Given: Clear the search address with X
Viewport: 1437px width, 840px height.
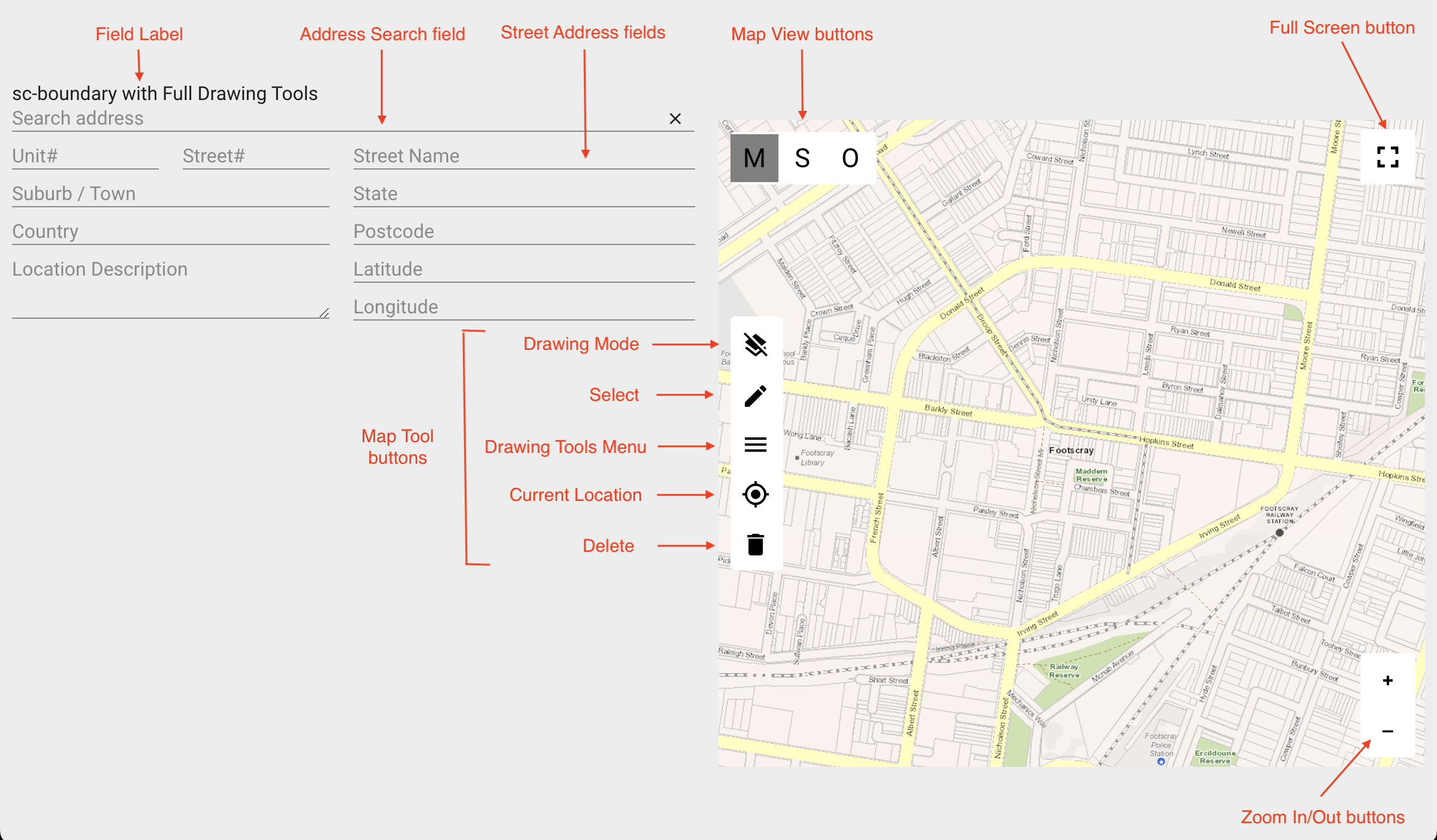Looking at the screenshot, I should click(675, 119).
